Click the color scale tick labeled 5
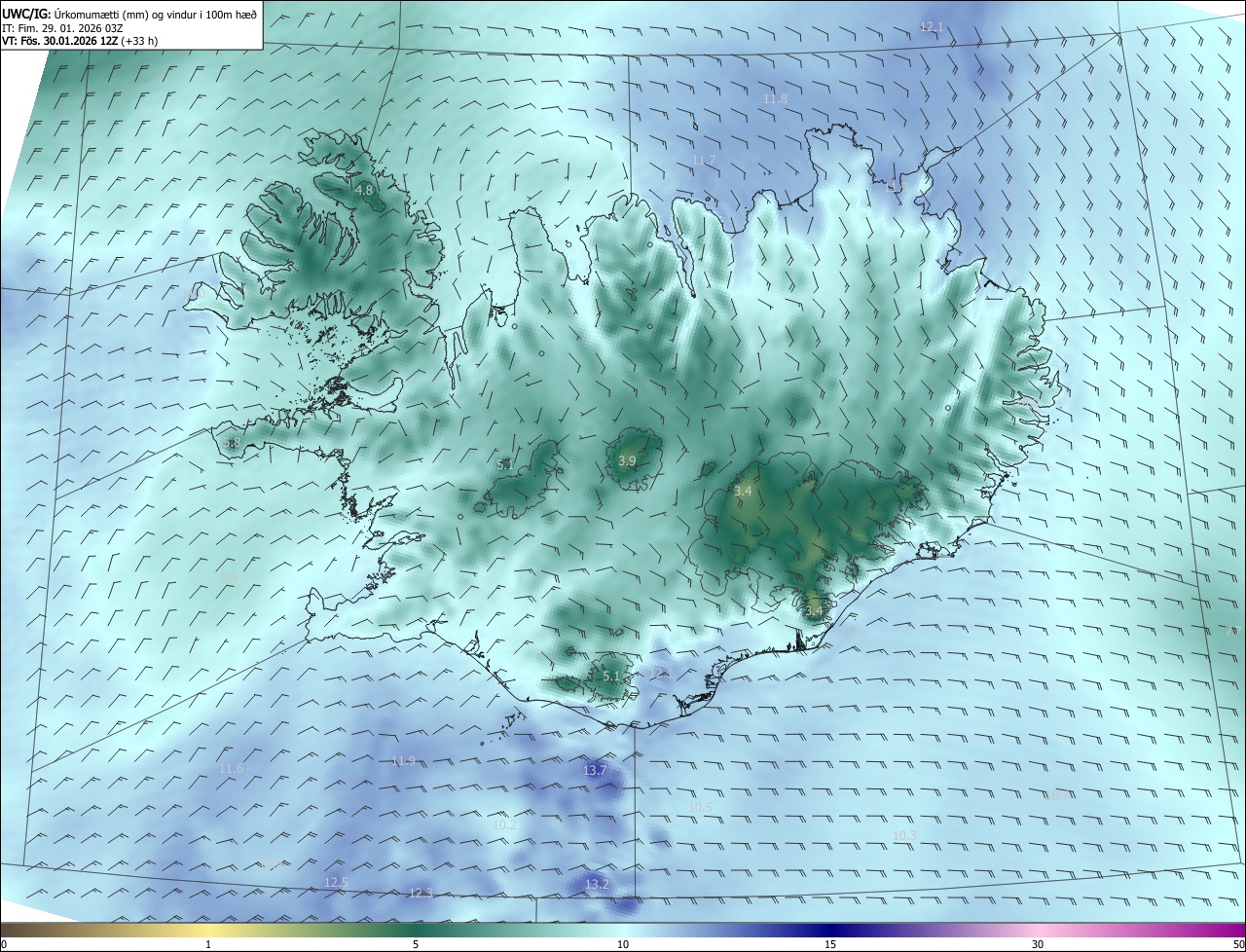The height and width of the screenshot is (952, 1246). pos(416,945)
